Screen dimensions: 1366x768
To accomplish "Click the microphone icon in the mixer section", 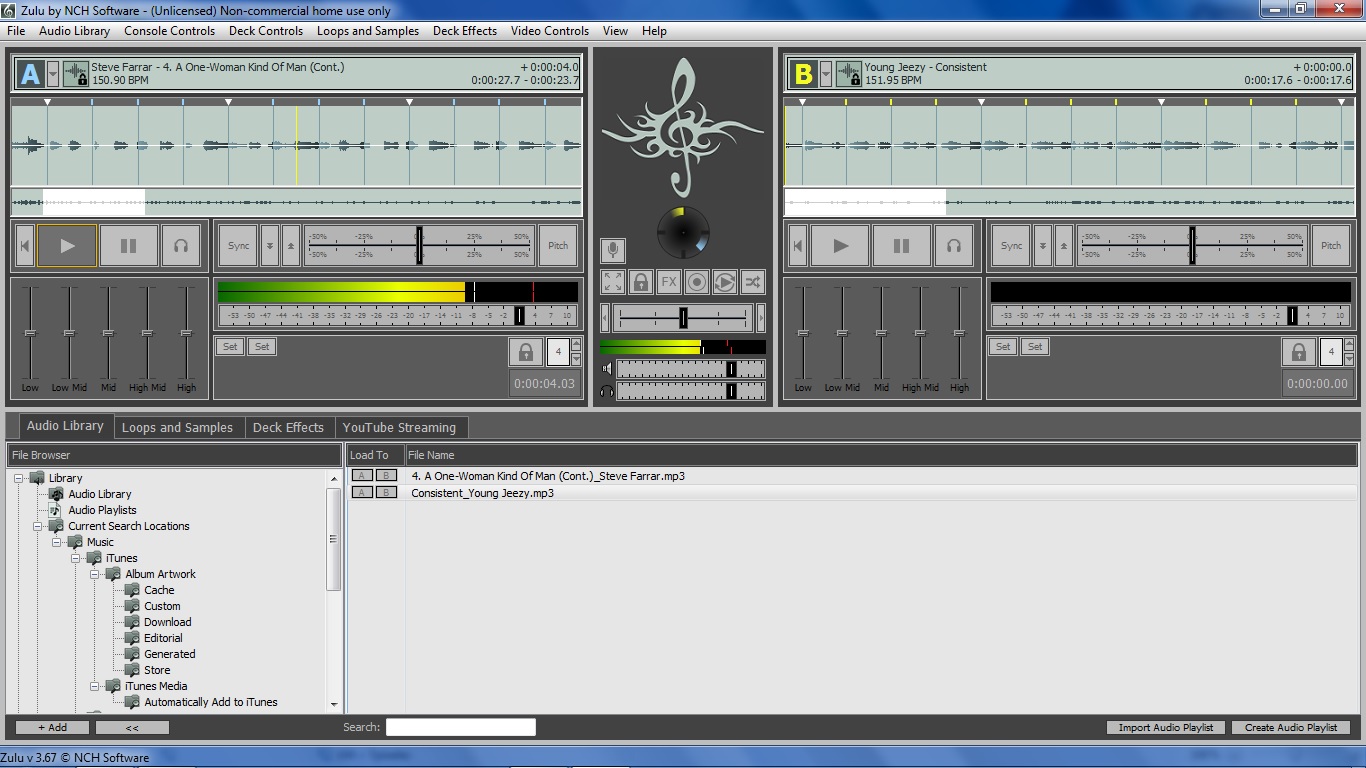I will (x=613, y=249).
